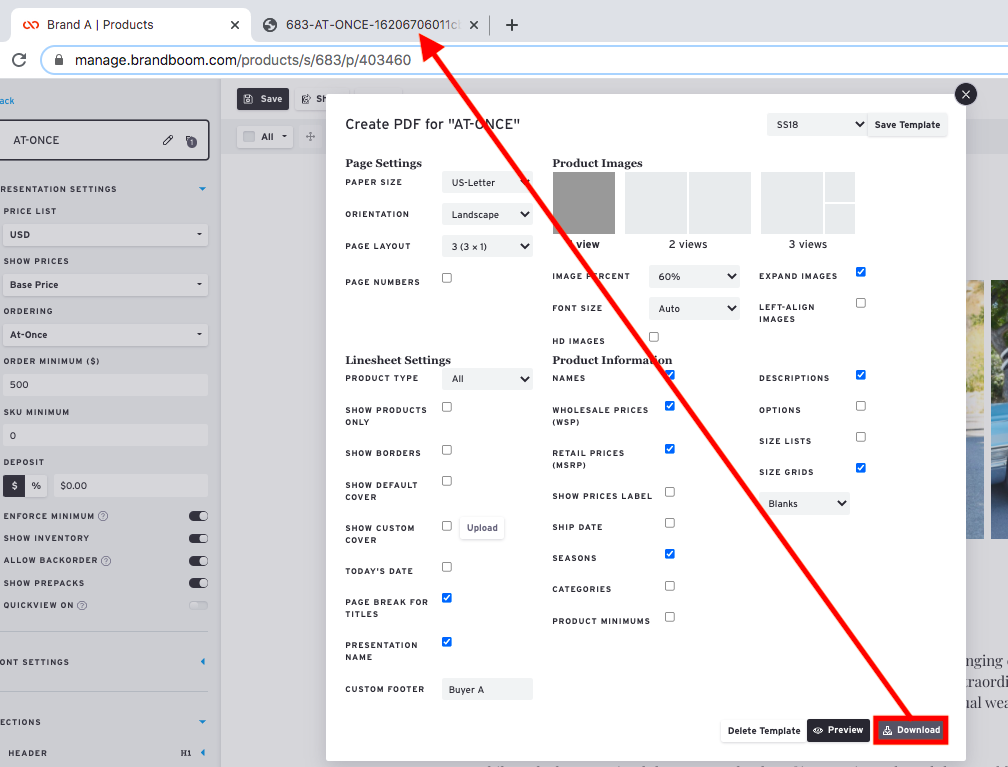Toggle the Allow Backorder switch
Screen dimensions: 1008x767
[x=198, y=561]
